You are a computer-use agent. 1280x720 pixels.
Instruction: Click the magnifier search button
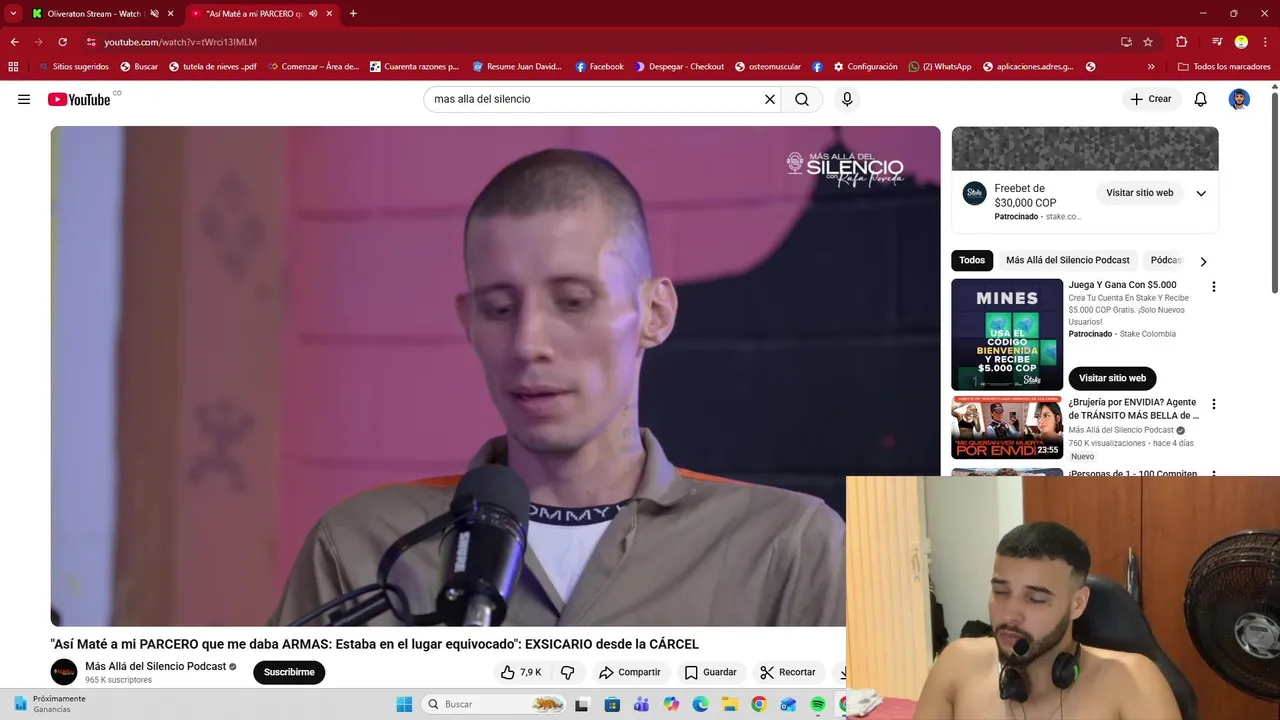point(802,99)
